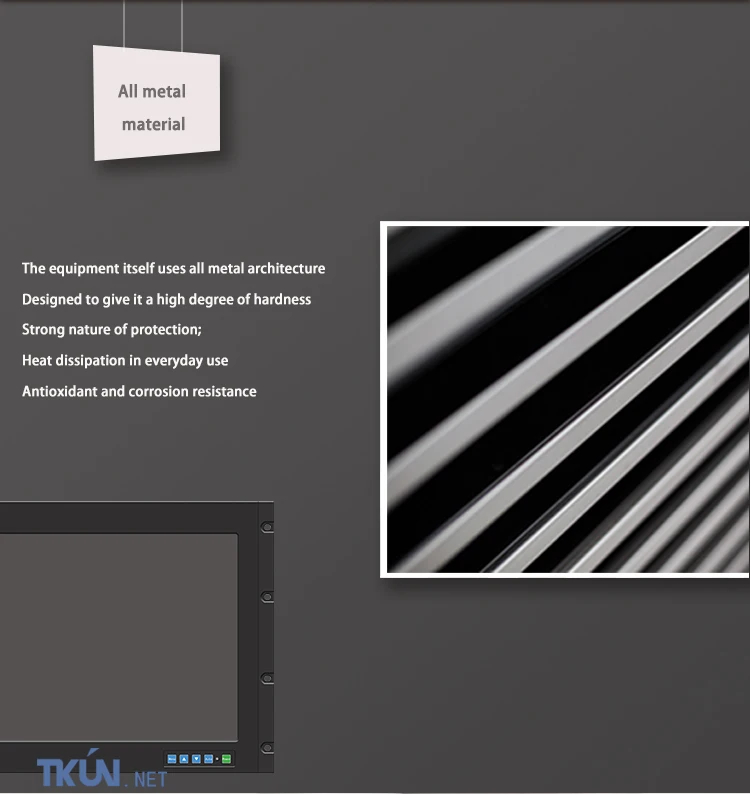Click the green Power button on monitor
This screenshot has width=750, height=794.
pos(226,759)
